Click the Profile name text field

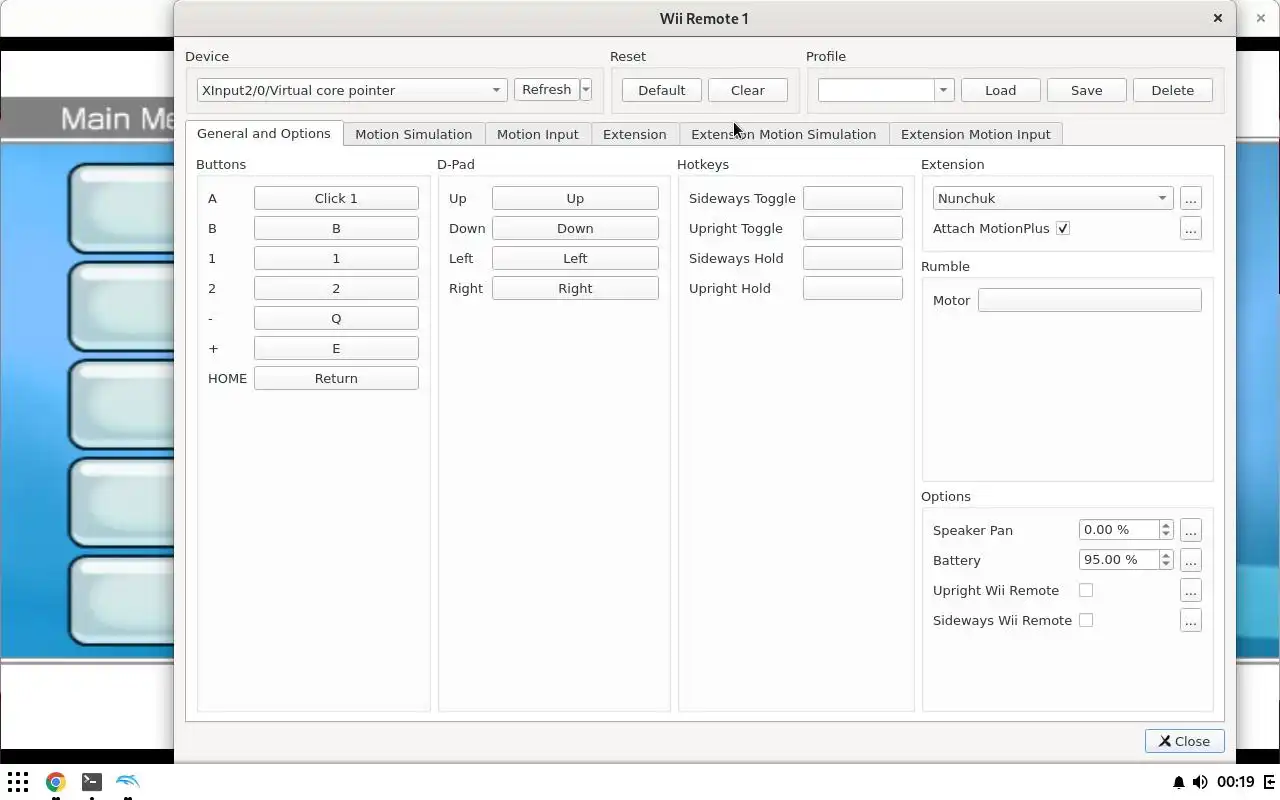pyautogui.click(x=876, y=90)
